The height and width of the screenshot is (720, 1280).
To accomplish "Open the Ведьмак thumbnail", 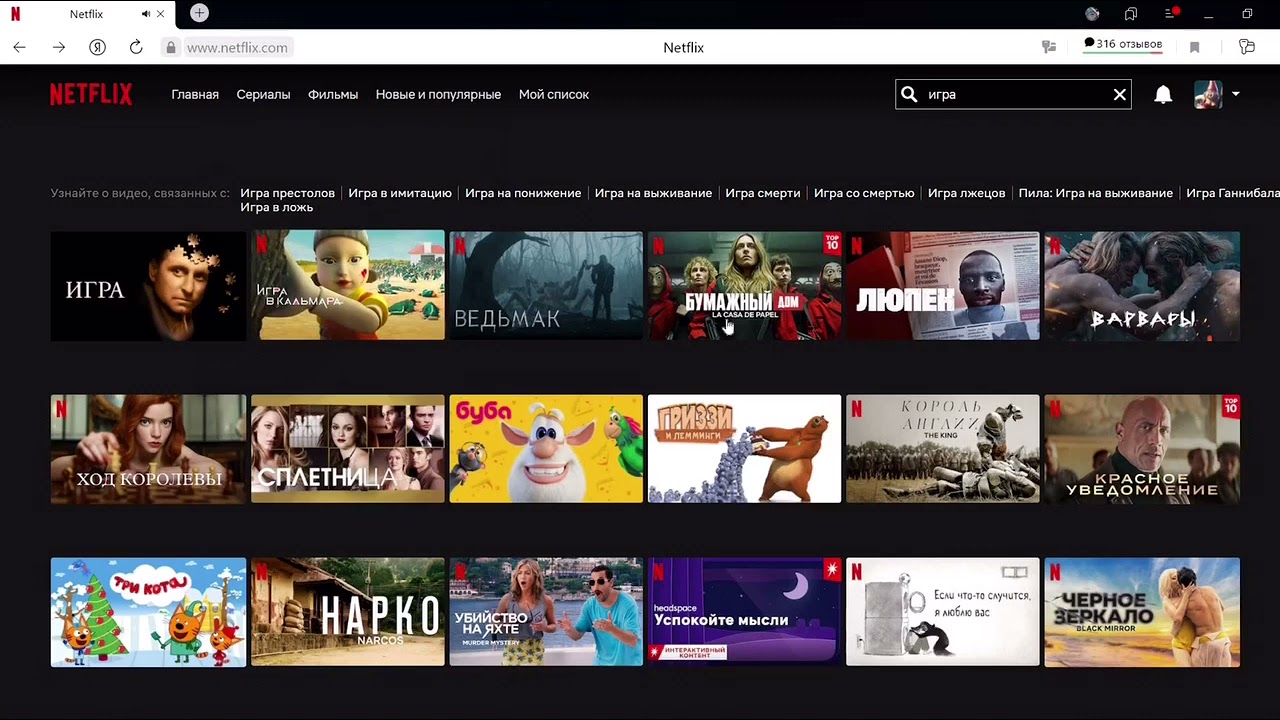I will point(546,286).
